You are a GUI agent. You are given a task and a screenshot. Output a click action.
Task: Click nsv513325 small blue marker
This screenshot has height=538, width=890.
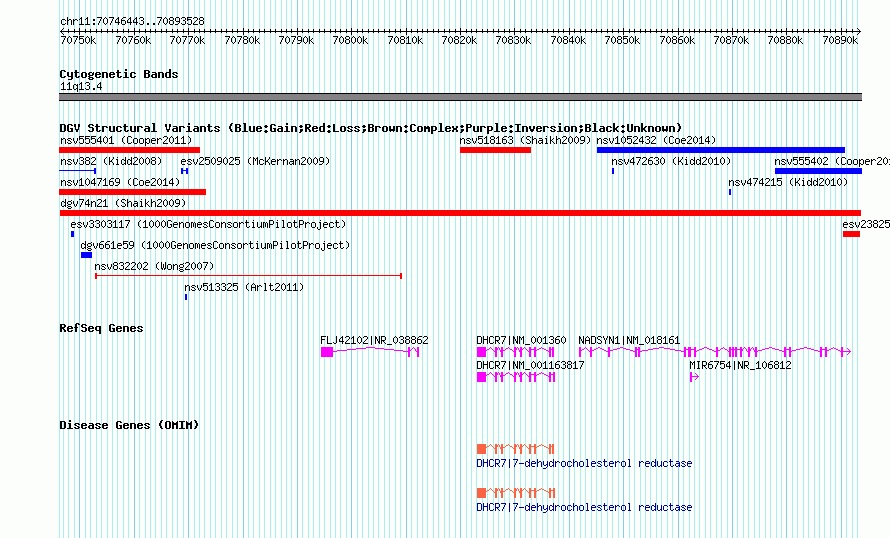coord(186,297)
